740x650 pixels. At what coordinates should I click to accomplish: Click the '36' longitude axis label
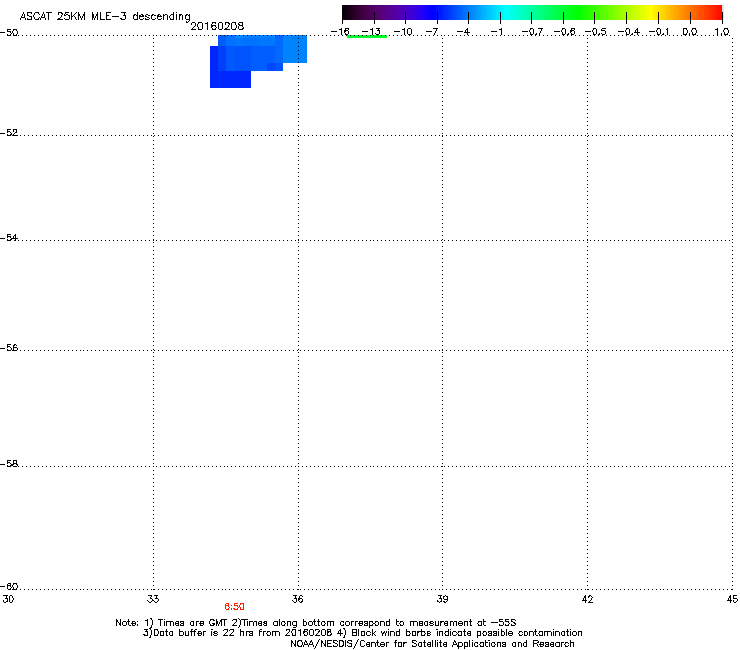[x=297, y=599]
